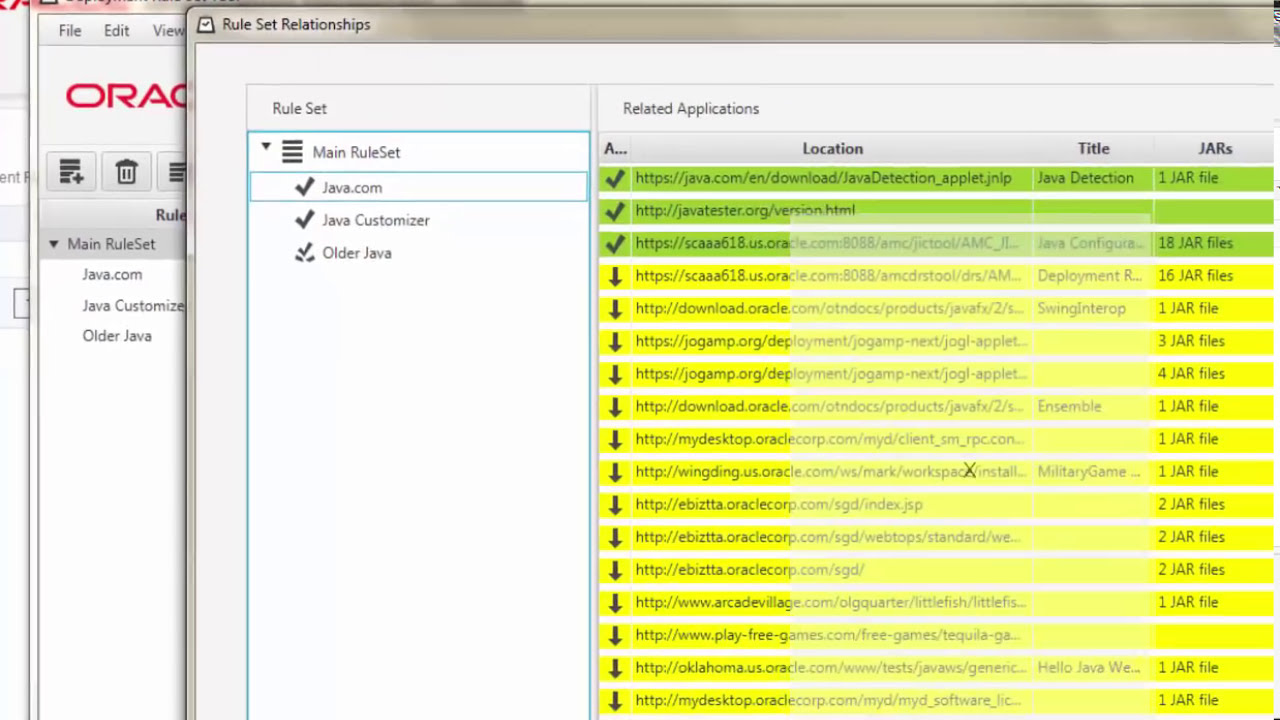This screenshot has width=1280, height=720.
Task: Click the green check for javatester.org row
Action: [x=615, y=211]
